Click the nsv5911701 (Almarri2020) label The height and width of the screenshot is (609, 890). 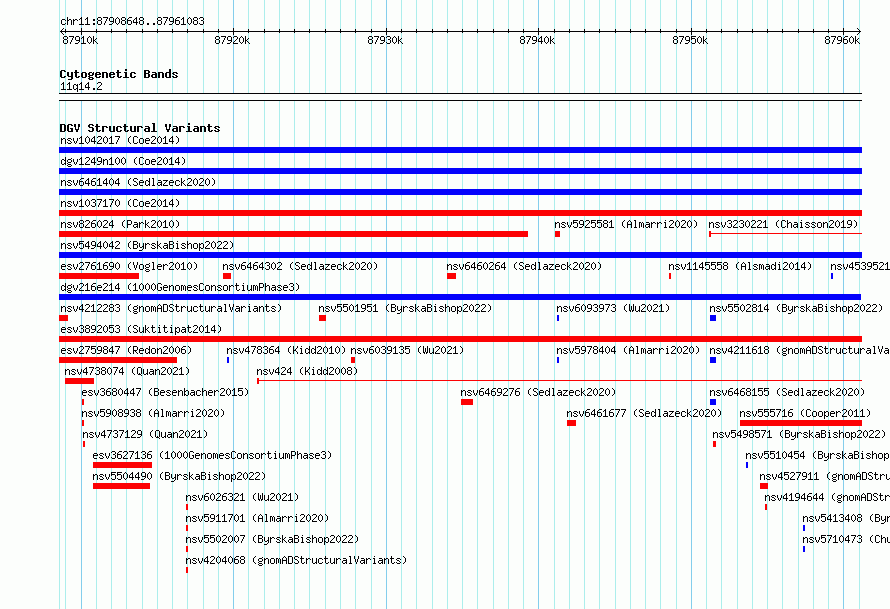click(x=257, y=518)
